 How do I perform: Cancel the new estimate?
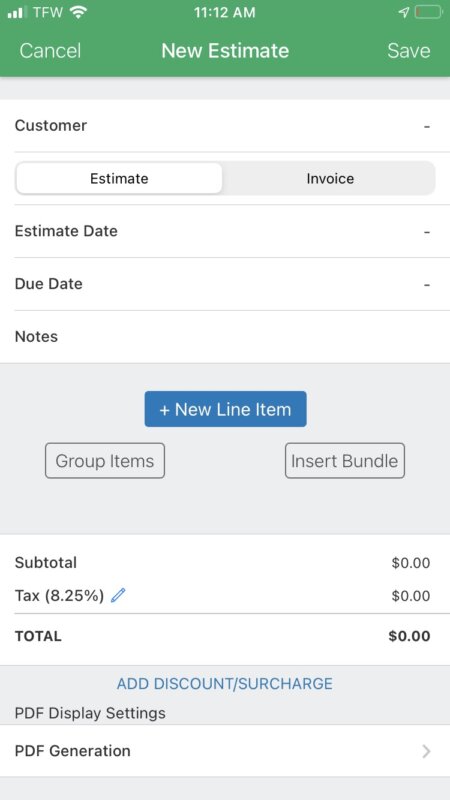tap(50, 51)
